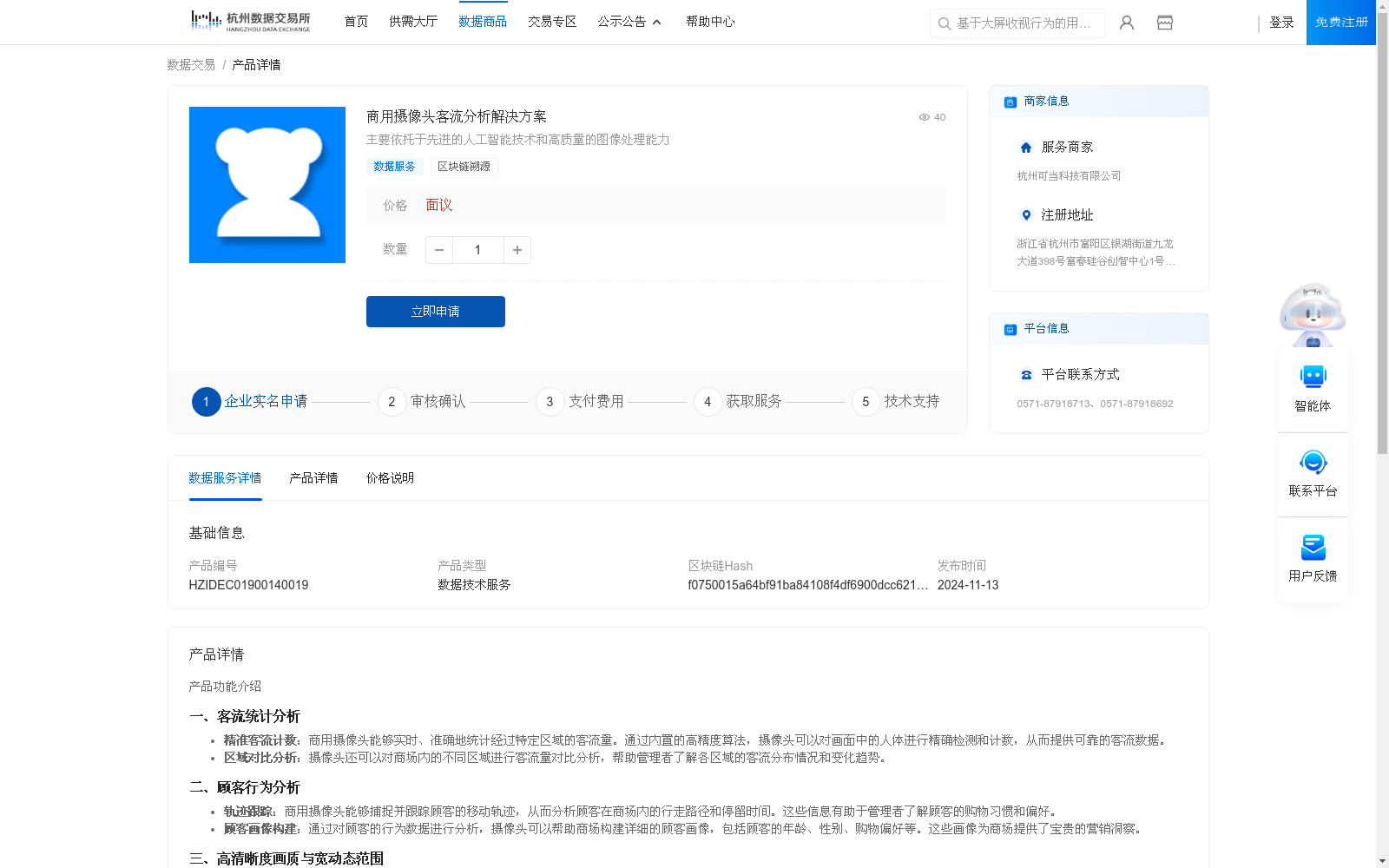Click the quantity input field
The height and width of the screenshot is (868, 1389).
(x=477, y=250)
